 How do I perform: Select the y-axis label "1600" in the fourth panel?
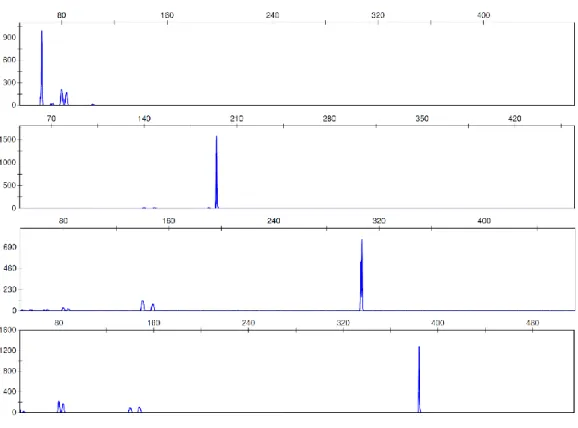(x=8, y=330)
